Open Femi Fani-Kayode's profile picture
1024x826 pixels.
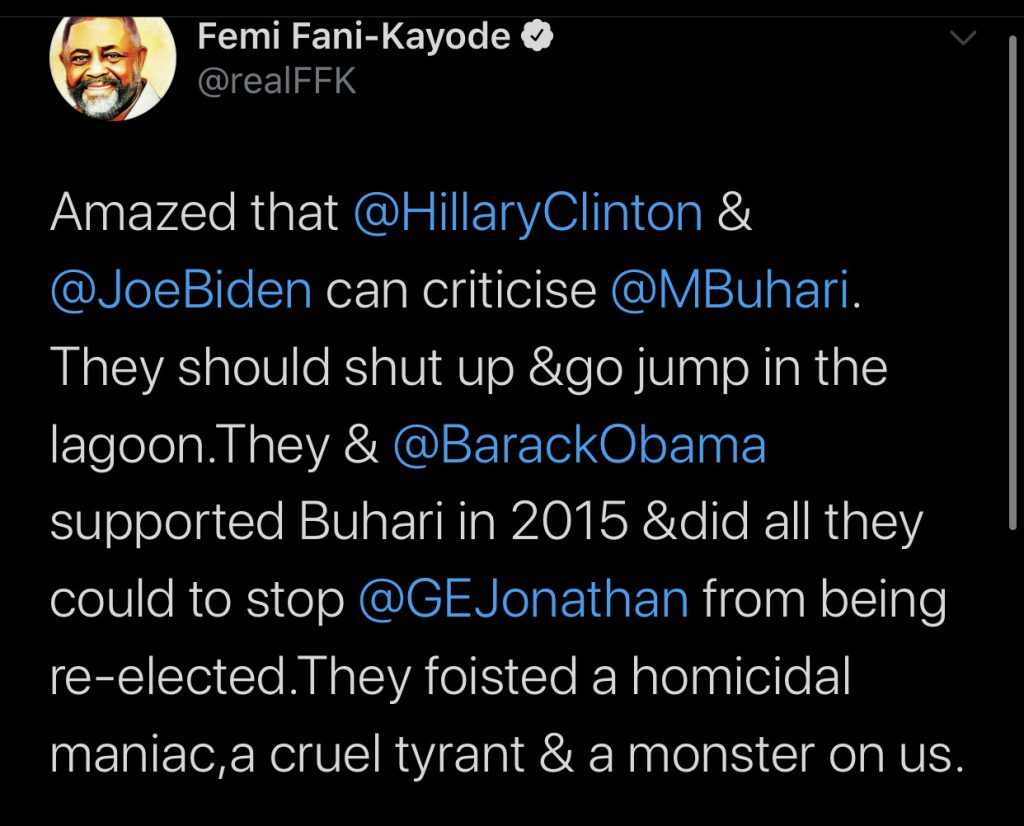[113, 68]
